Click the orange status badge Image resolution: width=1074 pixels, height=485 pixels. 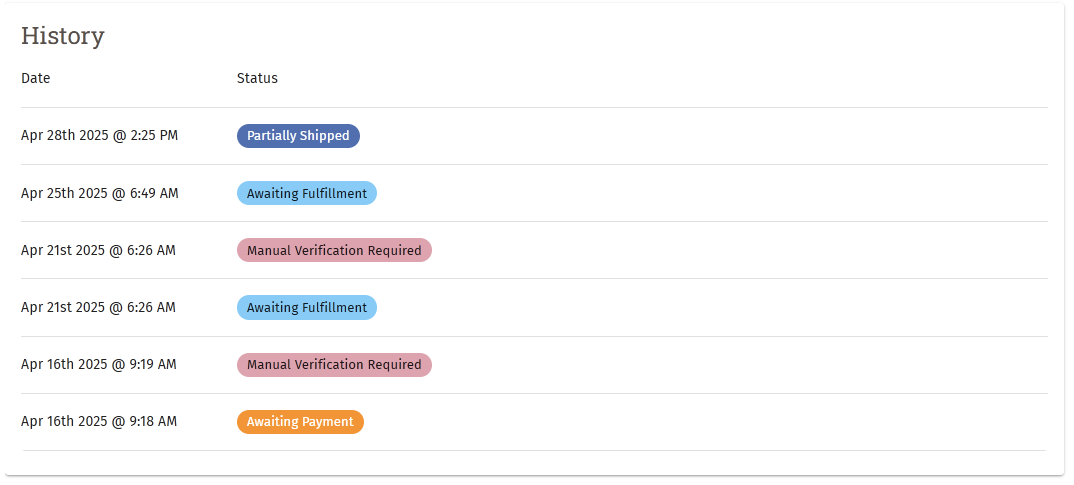(x=300, y=422)
